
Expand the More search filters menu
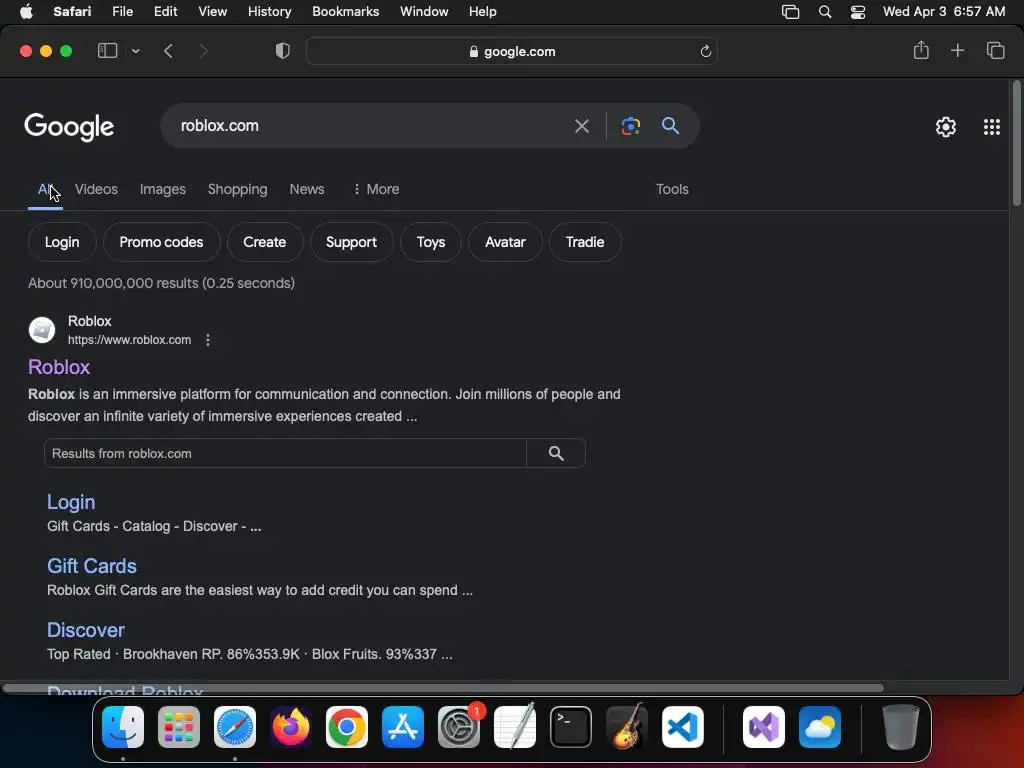(376, 189)
